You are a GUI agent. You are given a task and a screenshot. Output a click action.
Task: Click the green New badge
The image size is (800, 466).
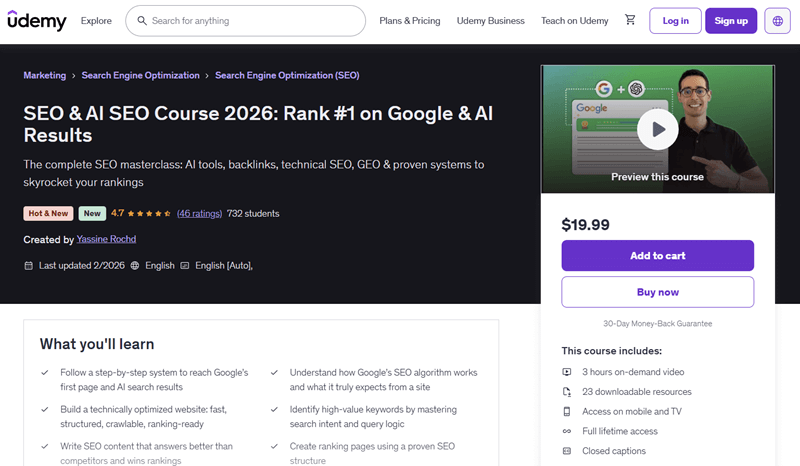(92, 213)
